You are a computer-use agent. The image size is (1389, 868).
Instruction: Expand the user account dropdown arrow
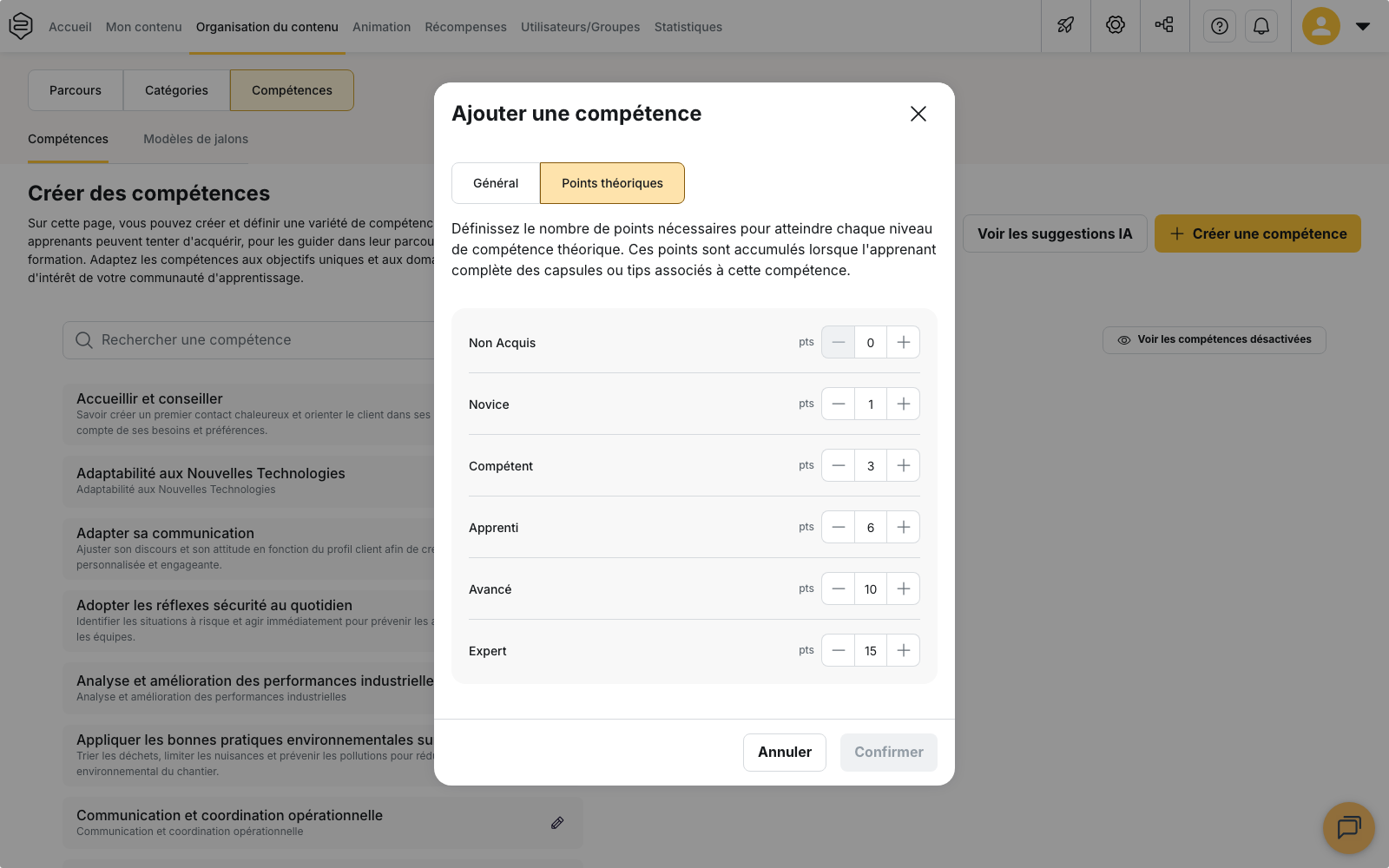click(x=1363, y=26)
